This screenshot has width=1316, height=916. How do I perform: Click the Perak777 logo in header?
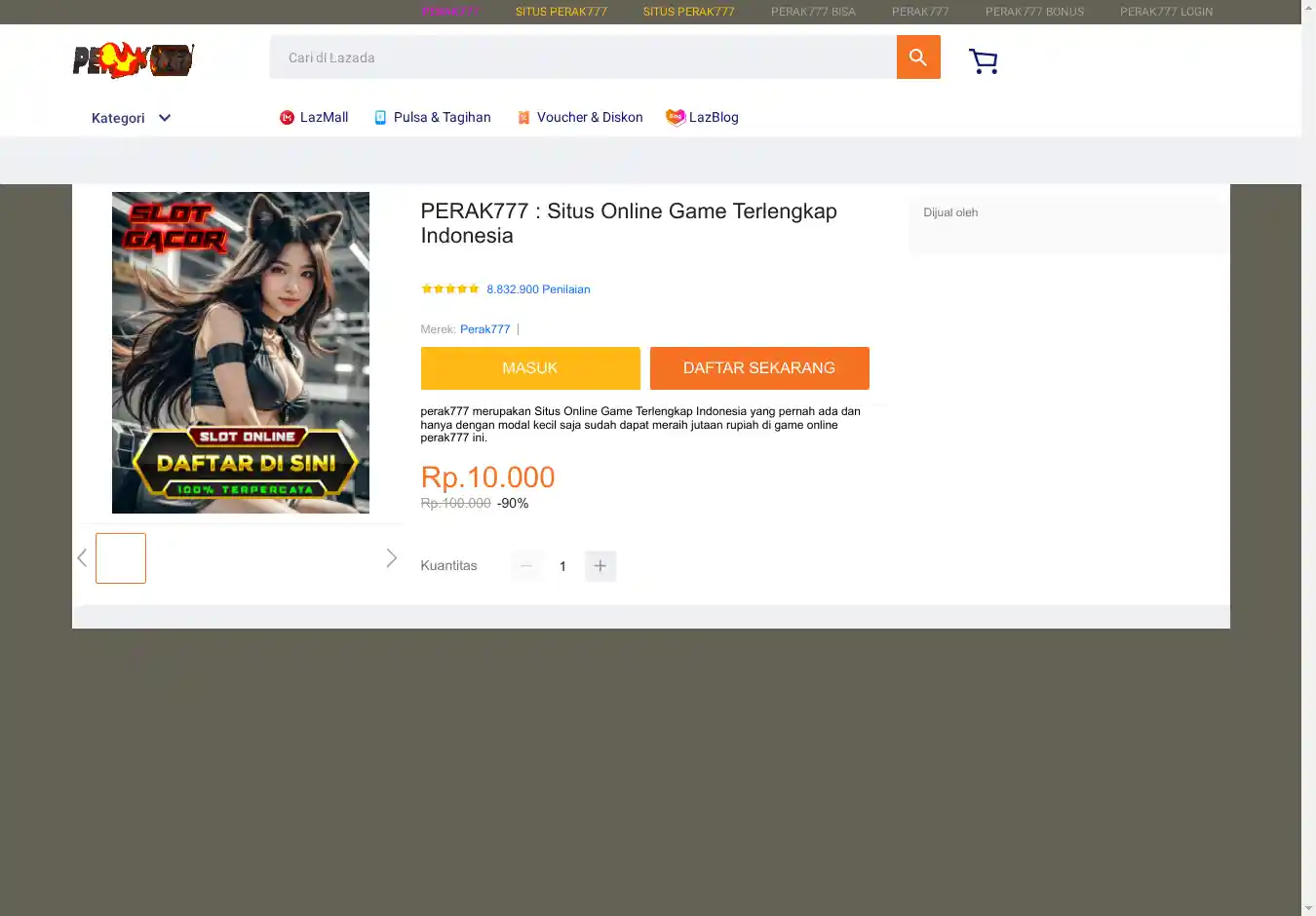(x=134, y=60)
